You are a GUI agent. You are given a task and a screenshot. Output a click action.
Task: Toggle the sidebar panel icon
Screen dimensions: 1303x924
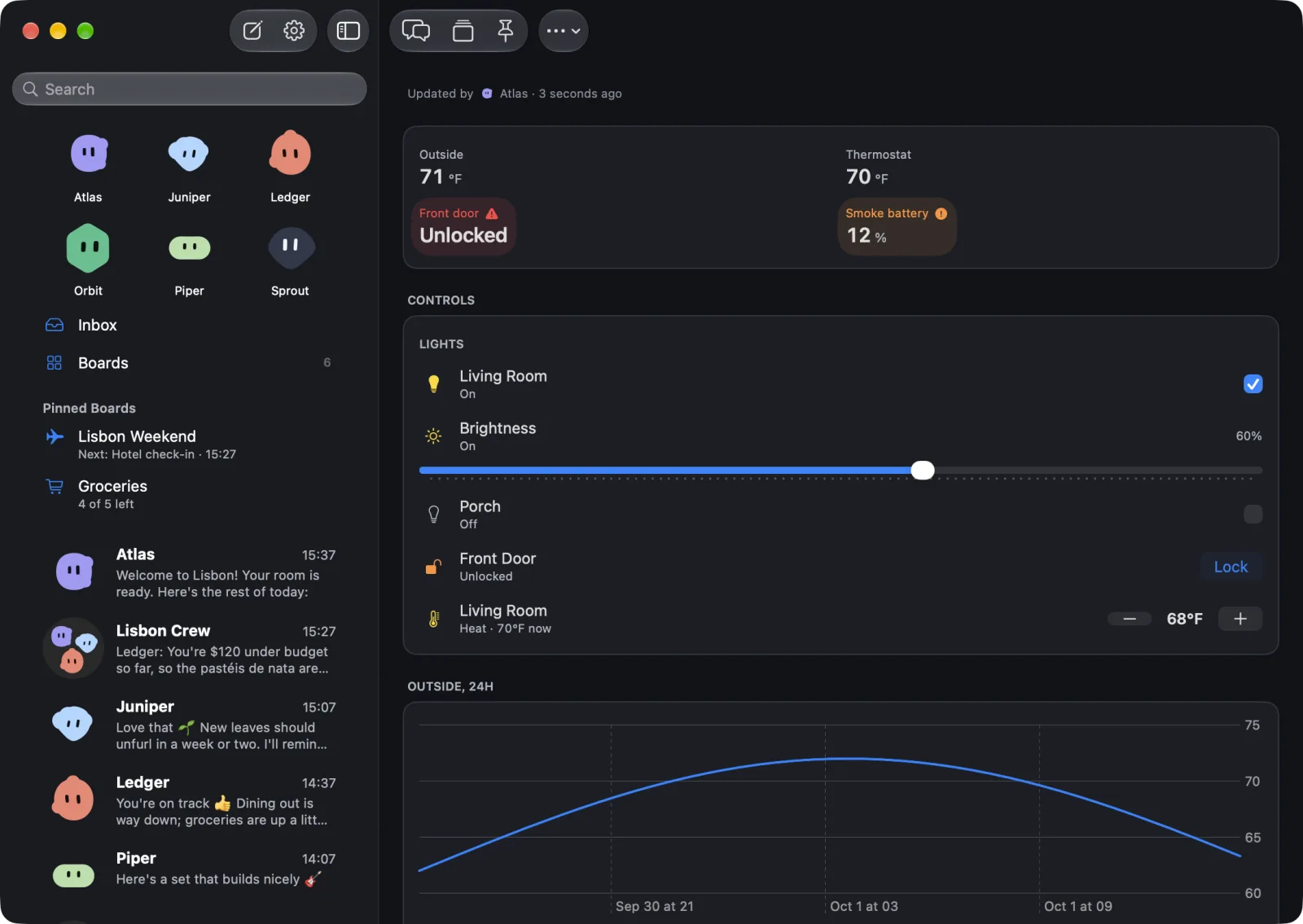(x=349, y=31)
